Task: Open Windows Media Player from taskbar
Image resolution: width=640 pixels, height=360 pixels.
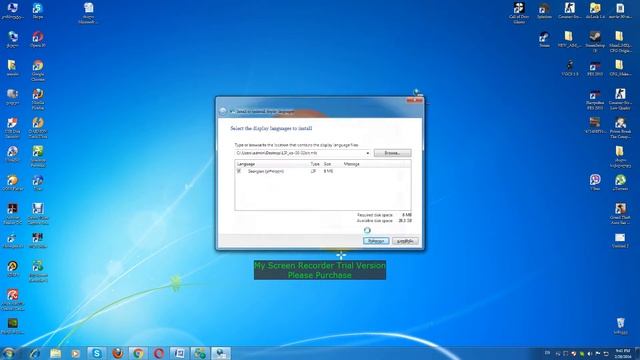Action: click(76, 353)
